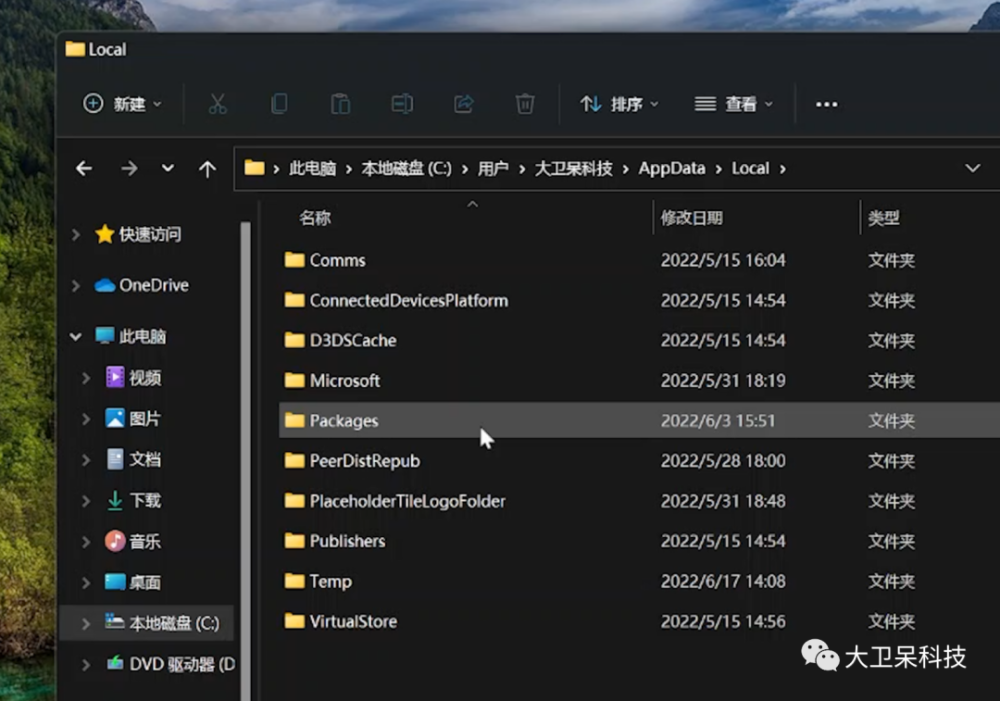Go forward with the right arrow

[129, 169]
